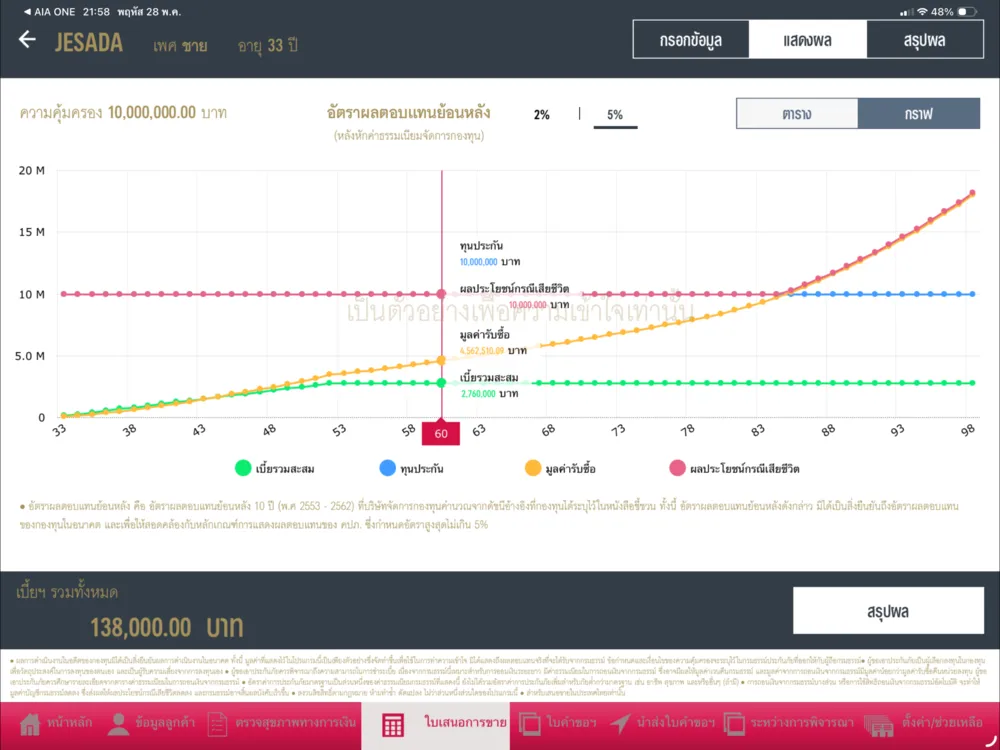Switch to แสดงผล tab
The image size is (1000, 750).
[x=807, y=40]
